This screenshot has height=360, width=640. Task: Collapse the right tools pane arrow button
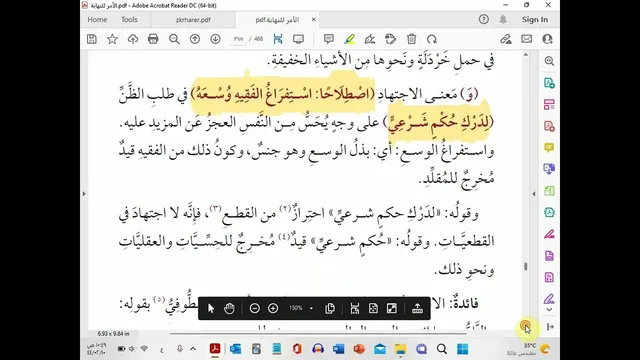550,327
